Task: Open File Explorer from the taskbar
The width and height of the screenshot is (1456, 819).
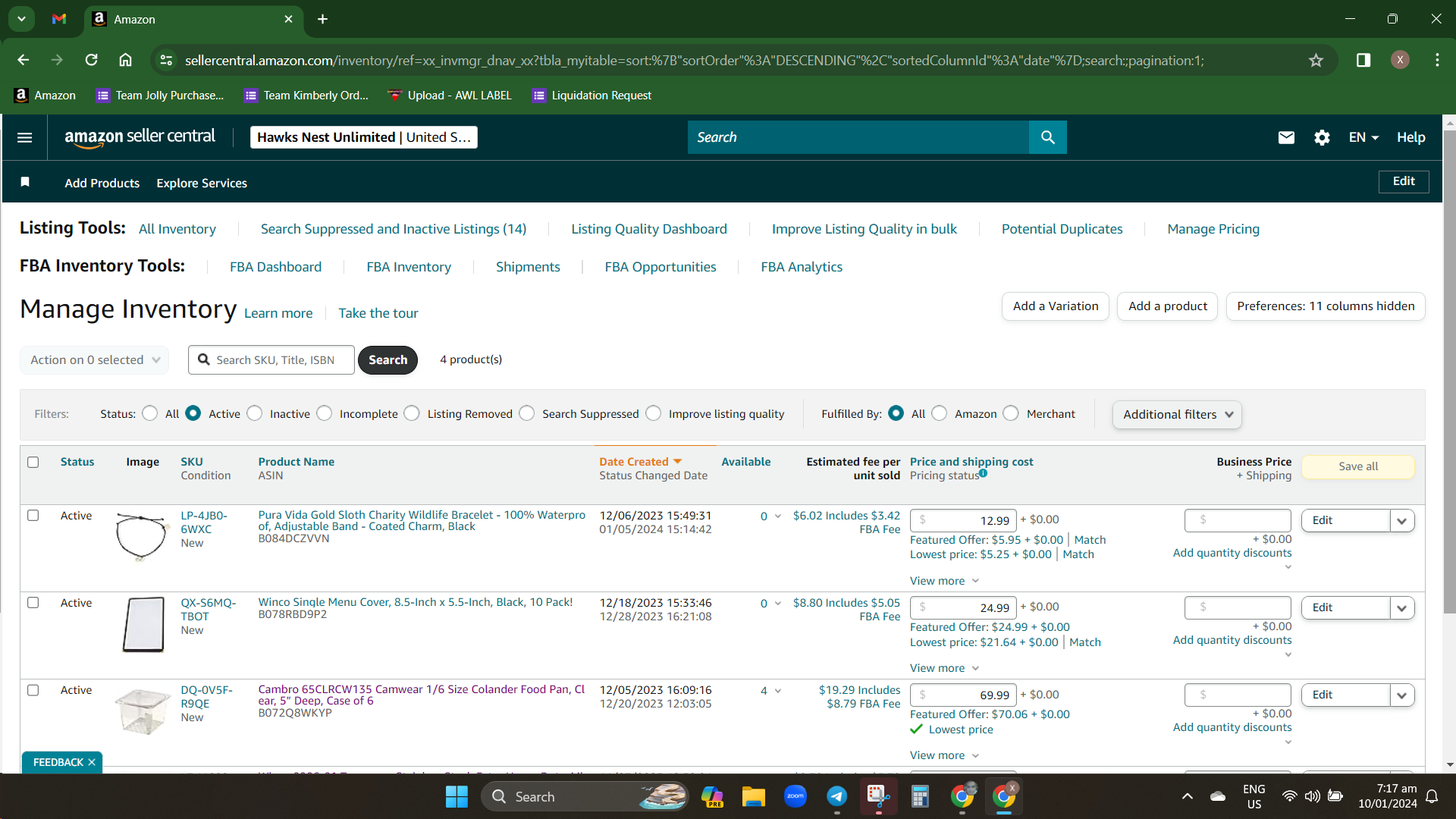Action: 753,797
